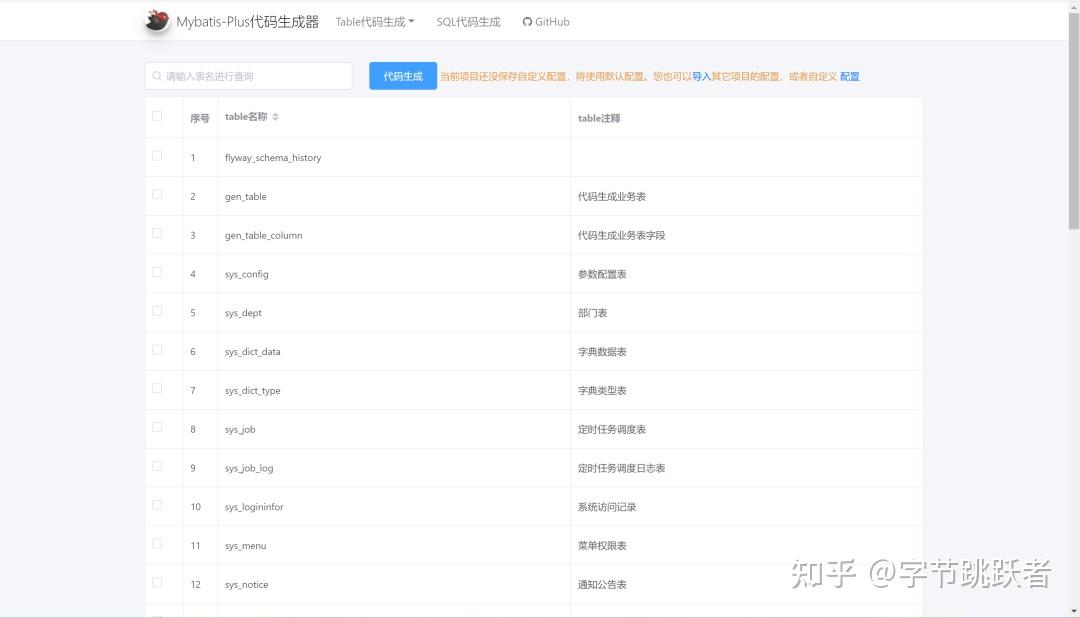Viewport: 1080px width, 618px height.
Task: Select the SQL代码生成 menu item
Action: coord(468,20)
